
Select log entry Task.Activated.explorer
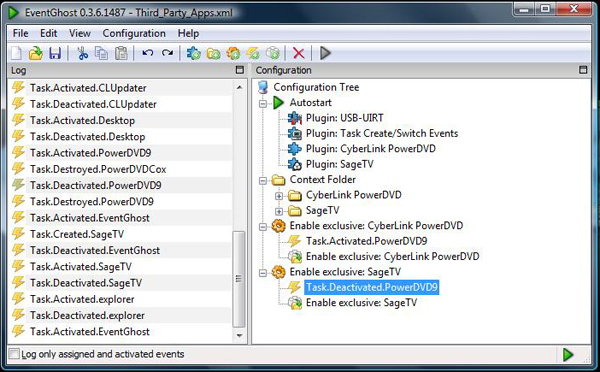point(82,299)
